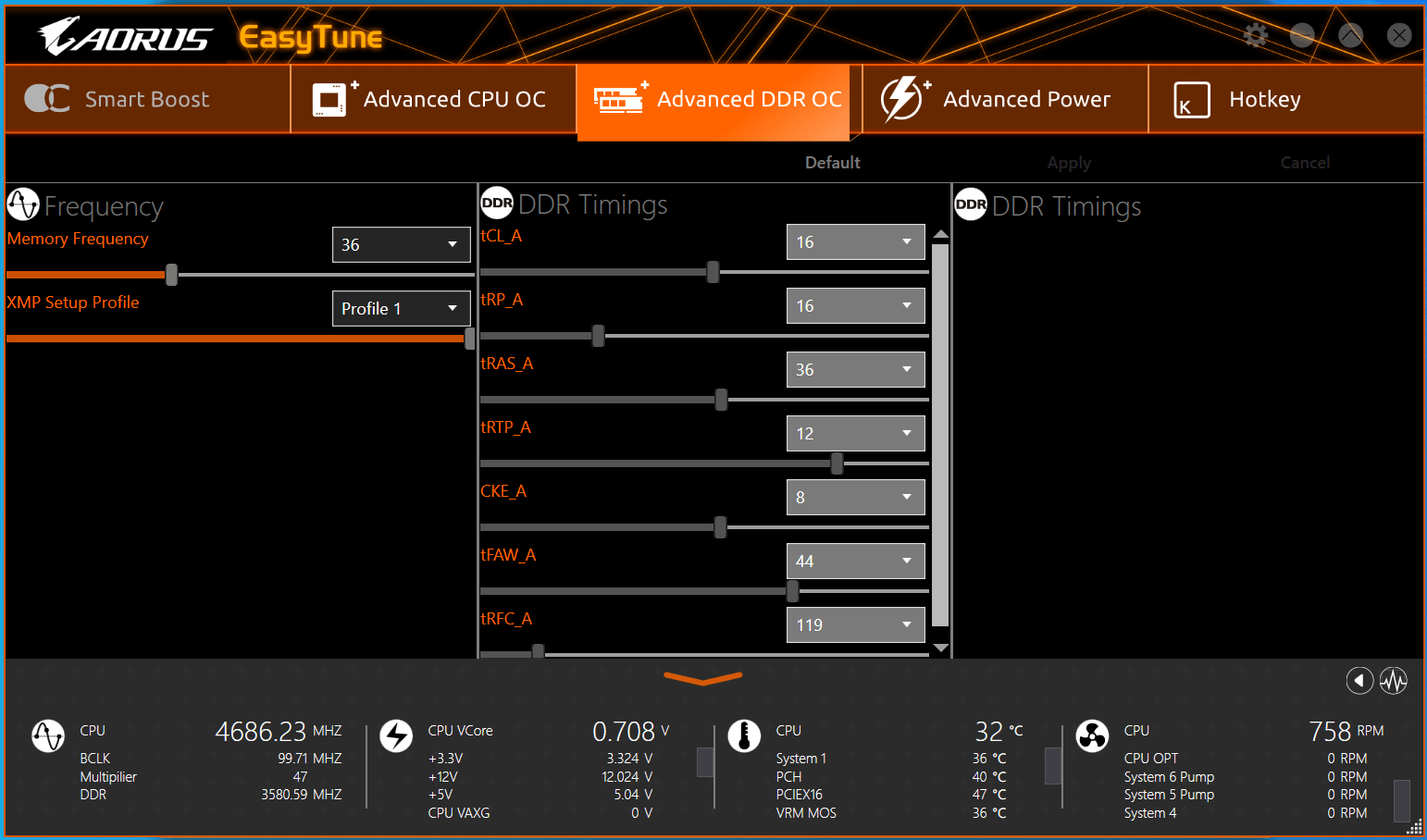Image resolution: width=1427 pixels, height=840 pixels.
Task: Expand the XMP Setup Profile dropdown
Action: (401, 309)
